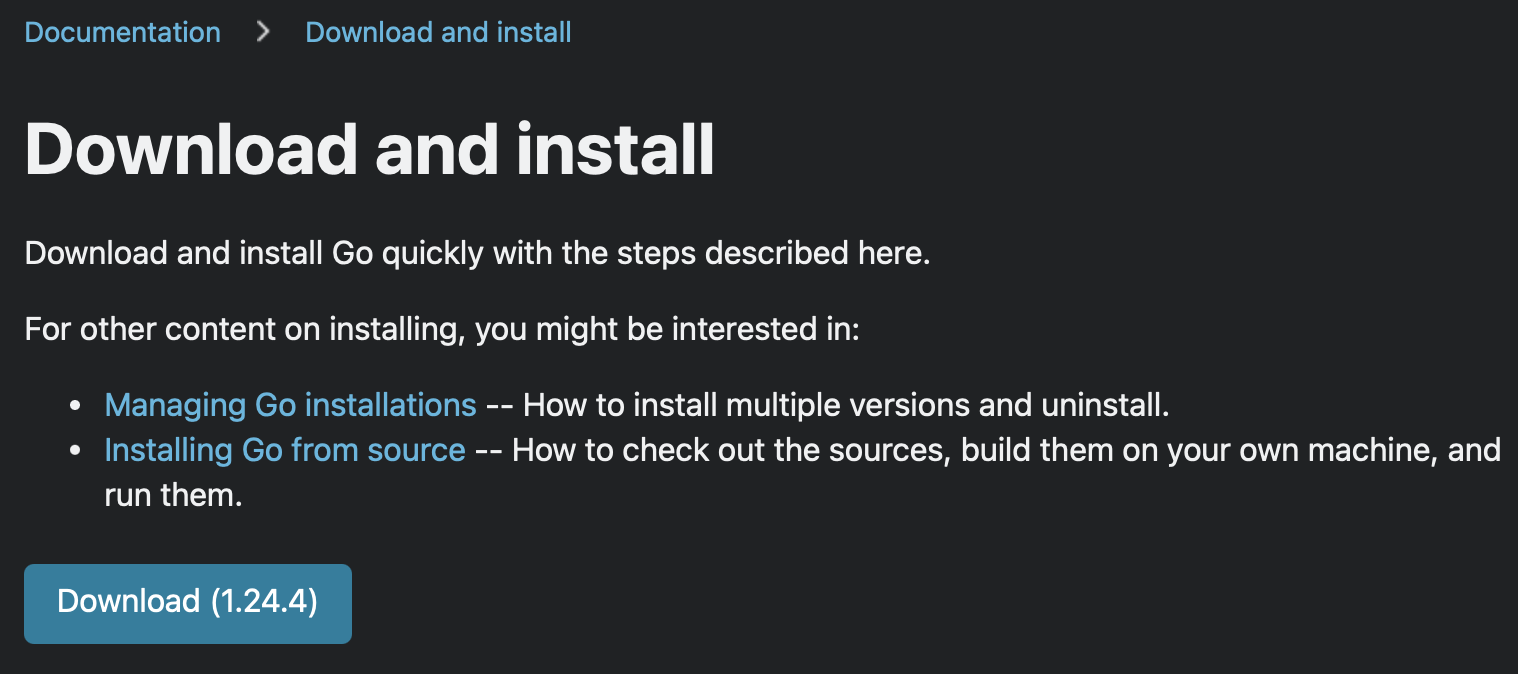The image size is (1518, 674).
Task: Click the bullet before Managing Go installations
Action: (x=75, y=406)
